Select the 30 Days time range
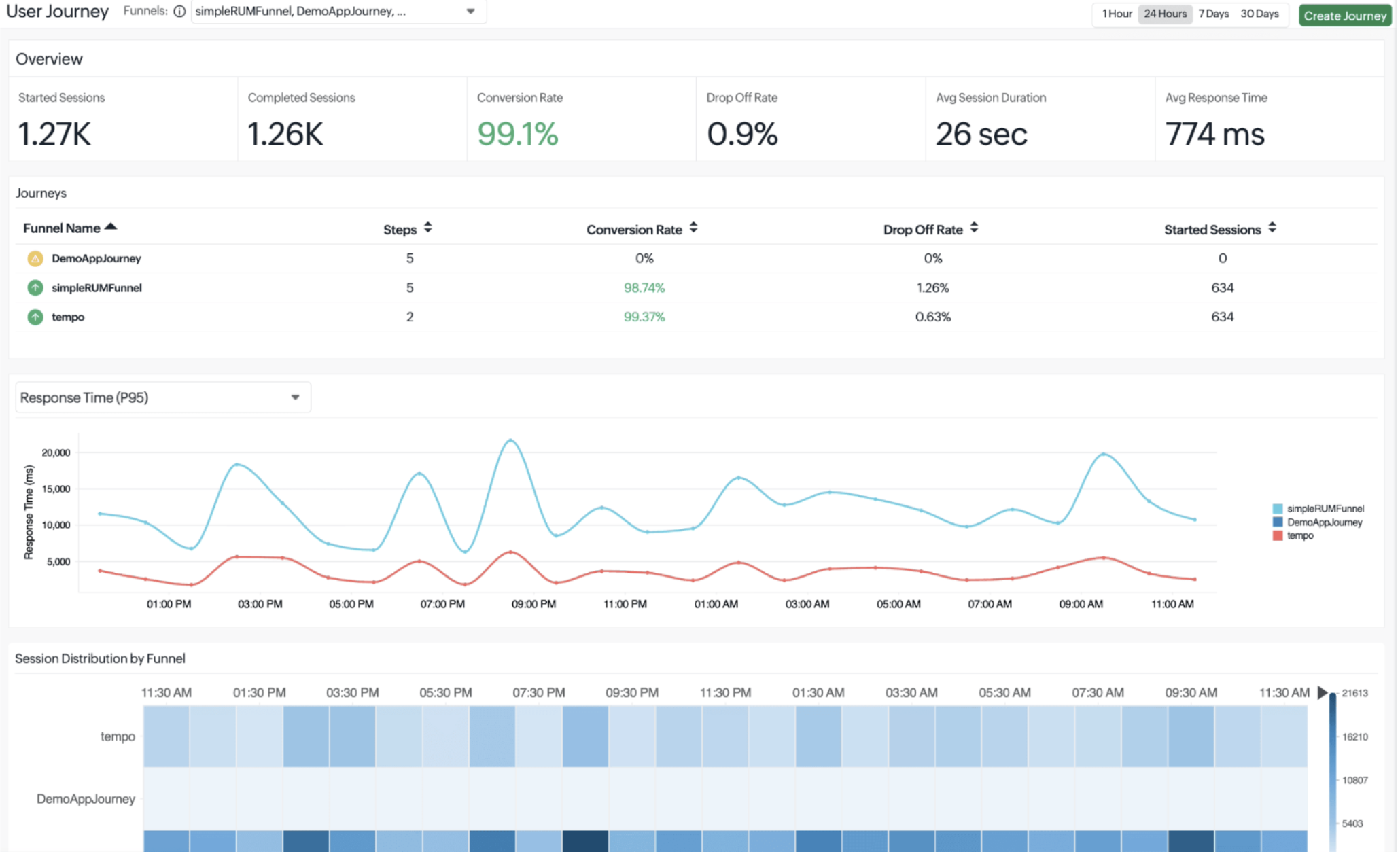The height and width of the screenshot is (852, 1400). click(x=1259, y=14)
